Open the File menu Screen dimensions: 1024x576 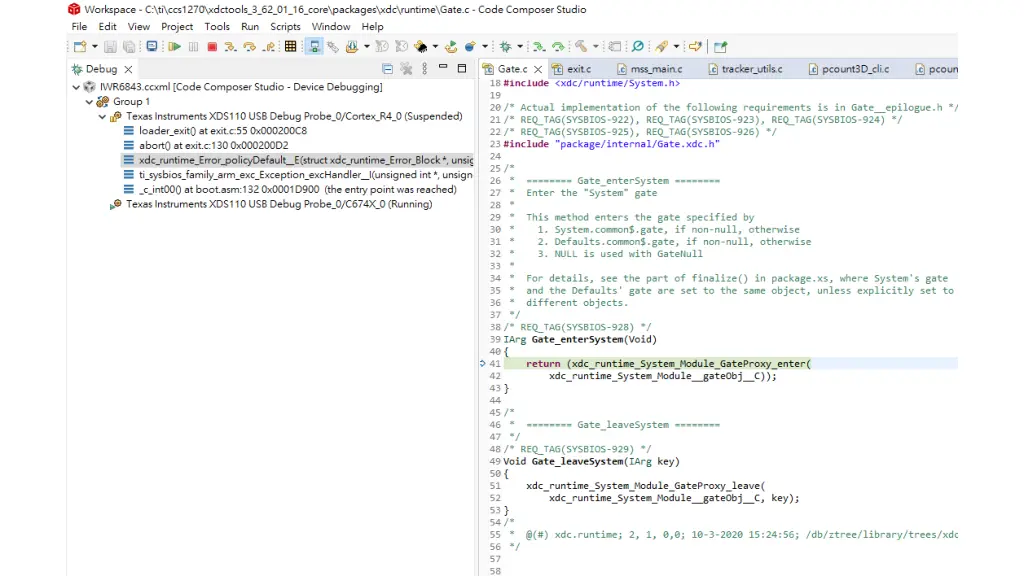(x=79, y=26)
